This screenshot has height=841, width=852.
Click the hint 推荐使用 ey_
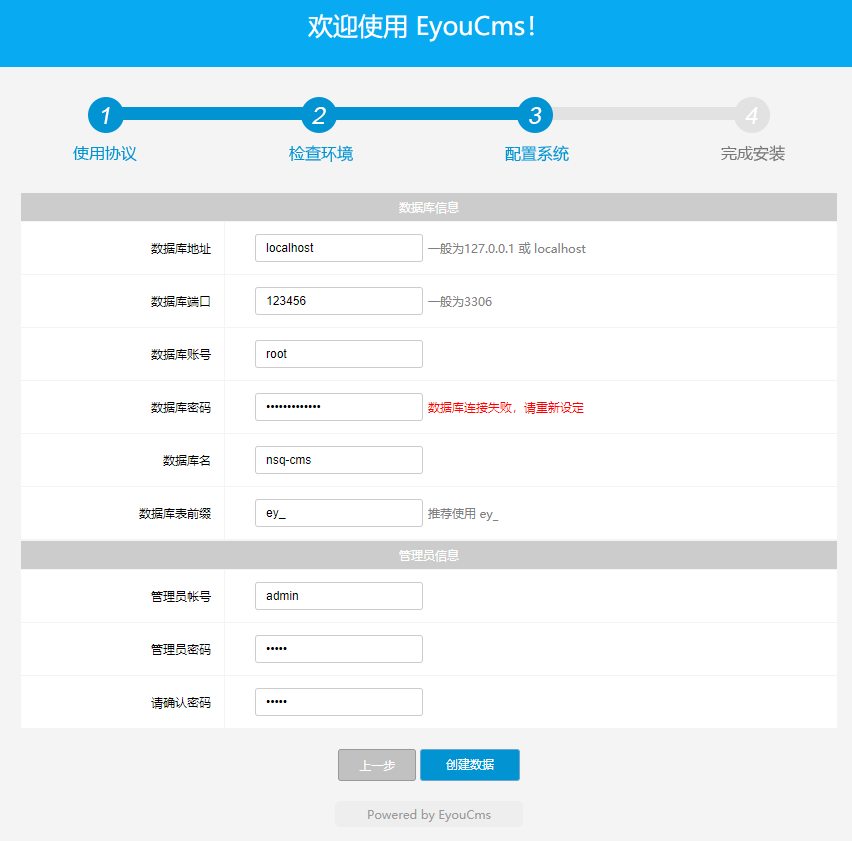pyautogui.click(x=462, y=514)
